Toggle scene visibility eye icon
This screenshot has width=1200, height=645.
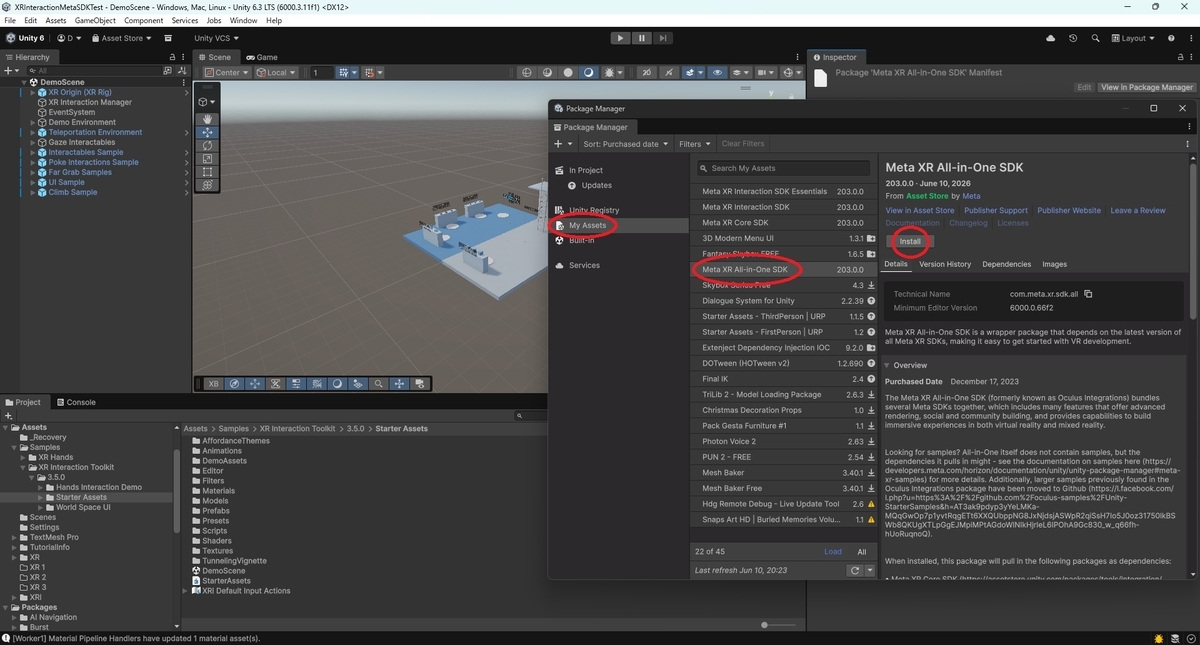[717, 73]
